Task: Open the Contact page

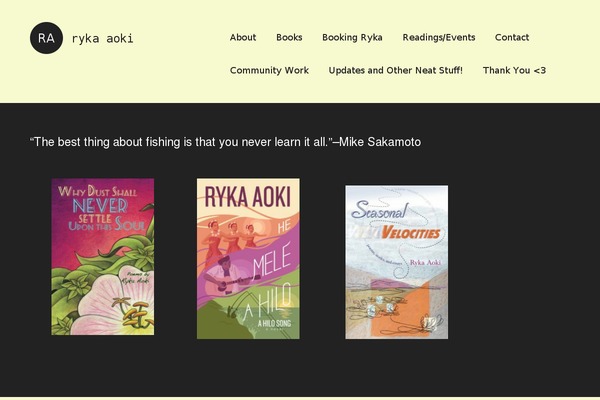Action: tap(512, 38)
